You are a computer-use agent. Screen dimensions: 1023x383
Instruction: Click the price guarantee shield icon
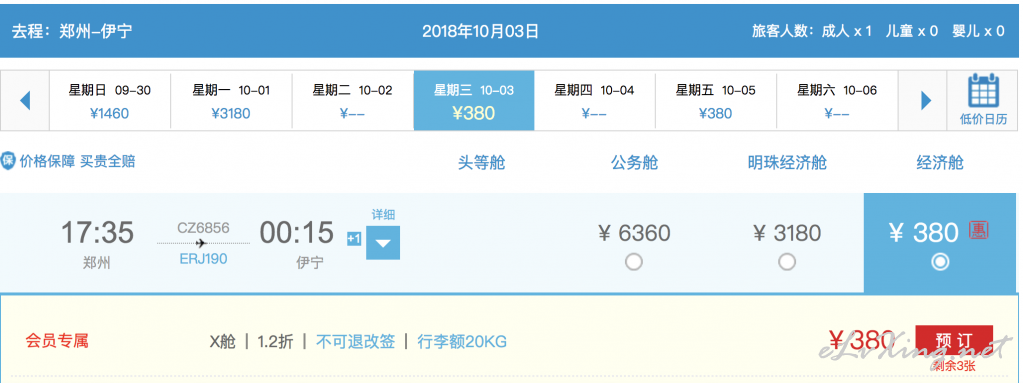[8, 161]
